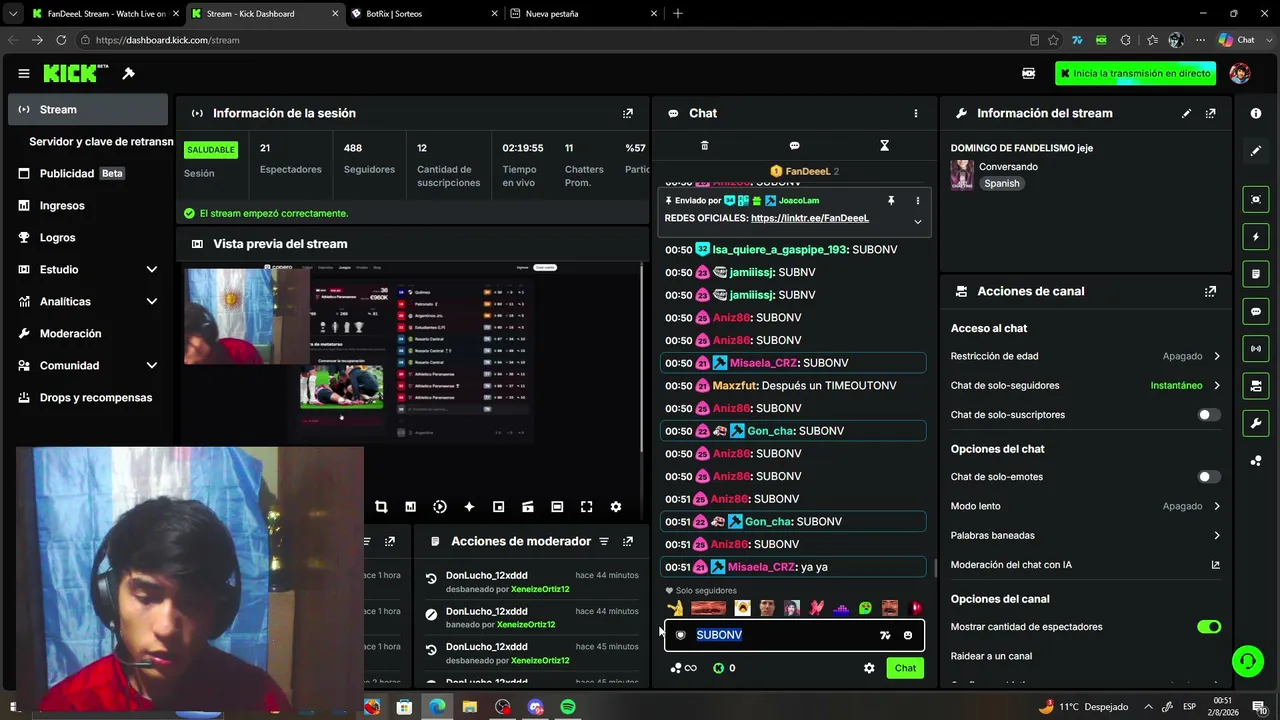This screenshot has width=1280, height=720.
Task: Open the user profile avatar menu
Action: [x=1240, y=73]
